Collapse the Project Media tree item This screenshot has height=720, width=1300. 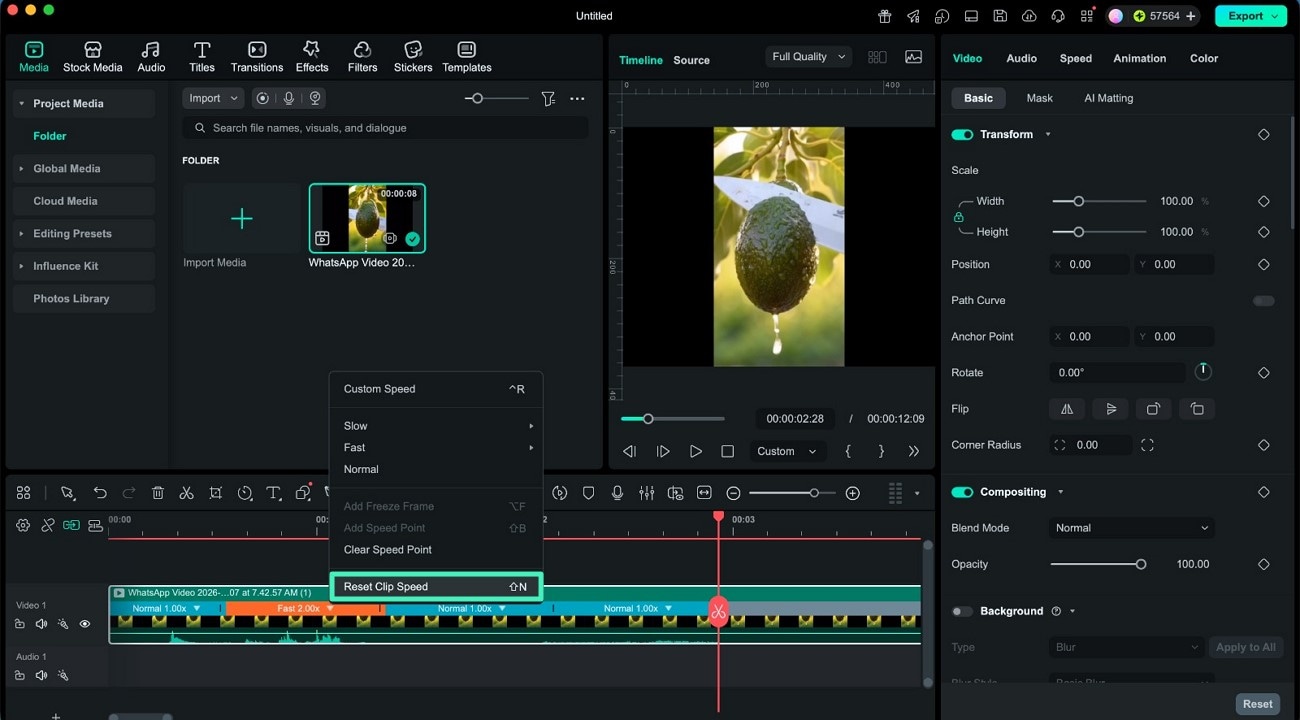point(21,103)
